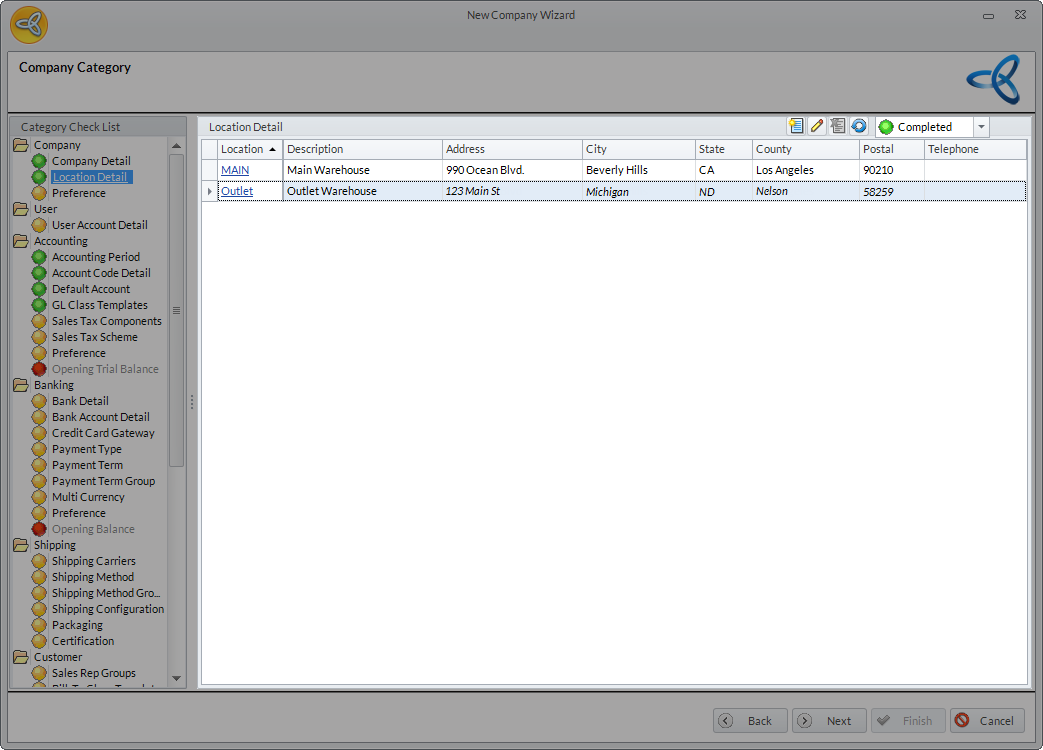
Task: Click the status icon beside Payment Term
Action: (x=39, y=465)
